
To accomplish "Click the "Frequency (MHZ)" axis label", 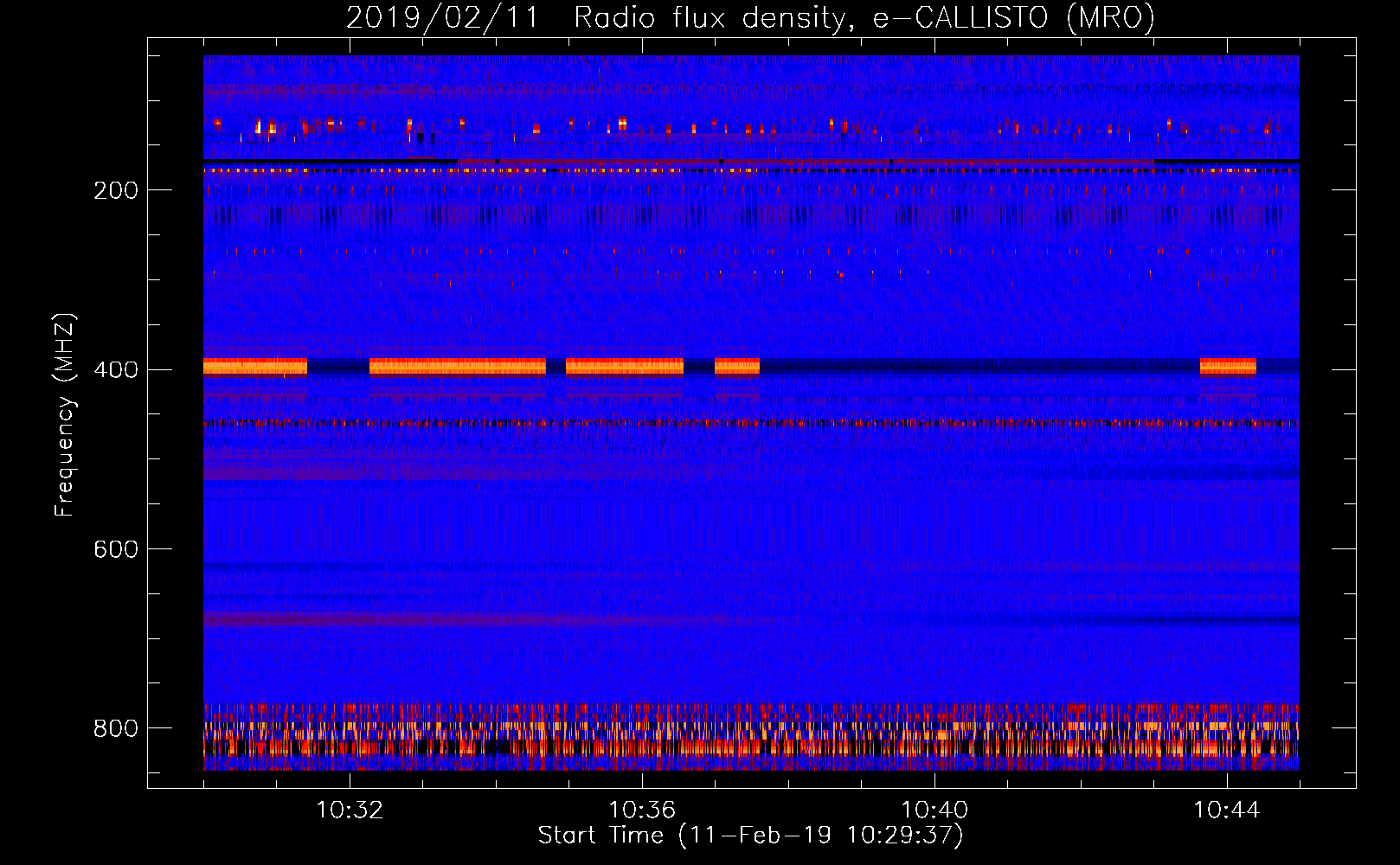I will (65, 415).
